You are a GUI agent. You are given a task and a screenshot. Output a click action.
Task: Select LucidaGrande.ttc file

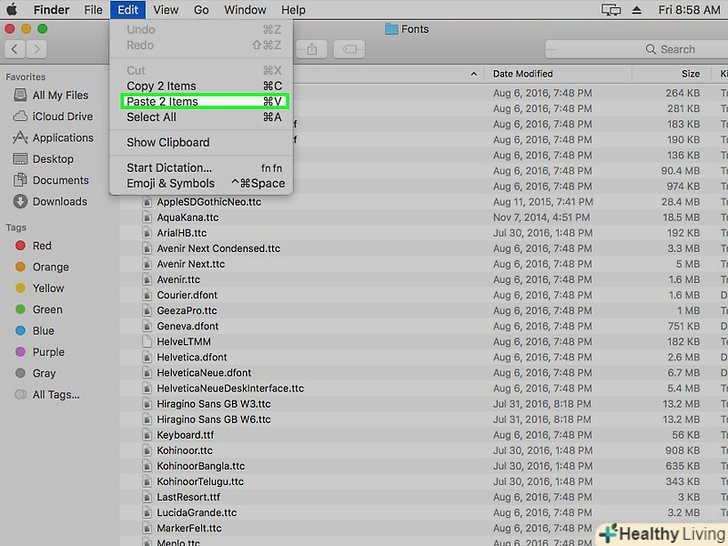(x=196, y=513)
